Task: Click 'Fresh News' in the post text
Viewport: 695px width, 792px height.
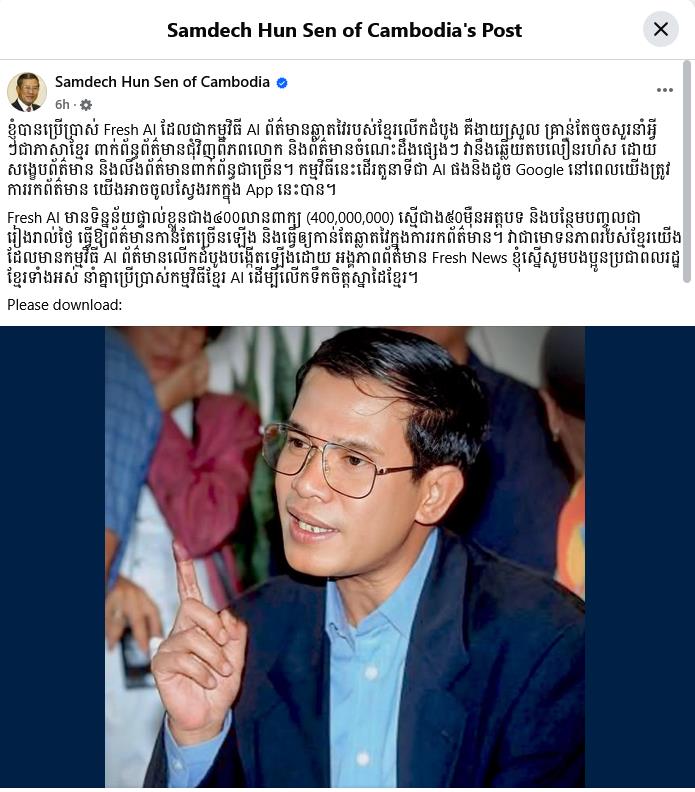Action: tap(469, 258)
